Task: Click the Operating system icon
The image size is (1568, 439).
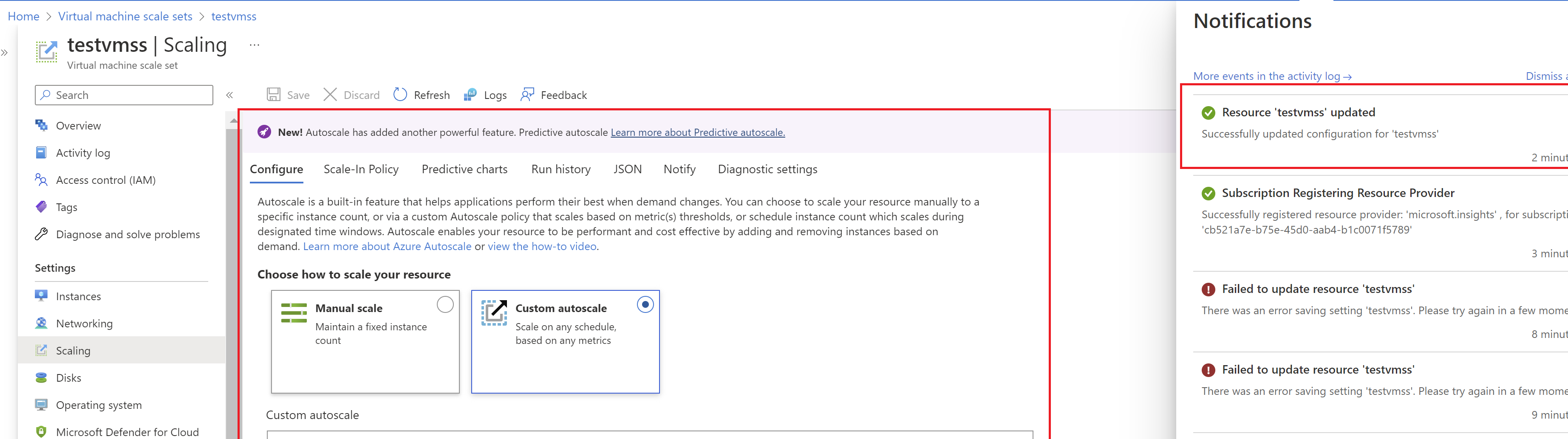Action: (41, 405)
